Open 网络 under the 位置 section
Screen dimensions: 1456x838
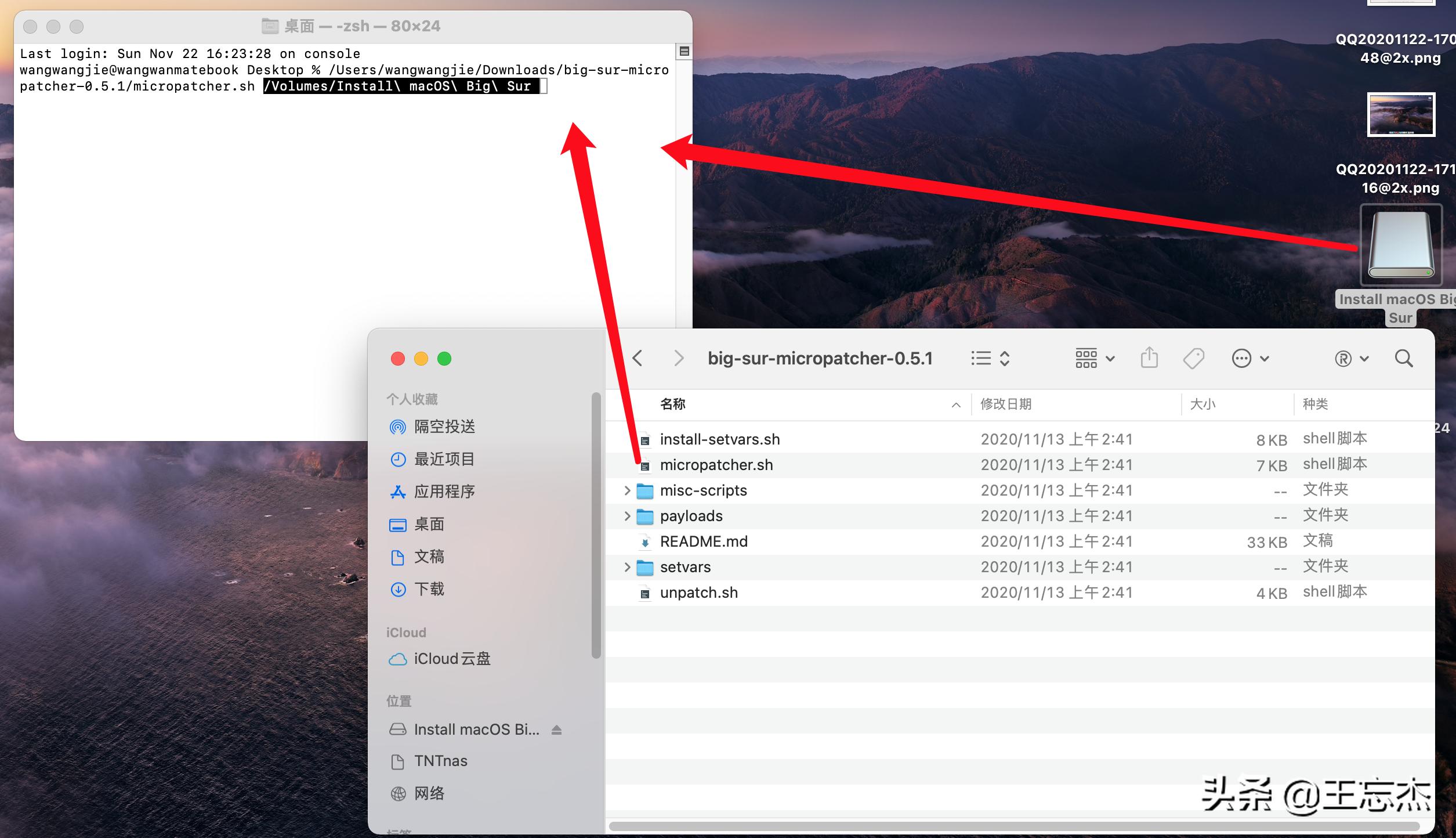coord(430,793)
